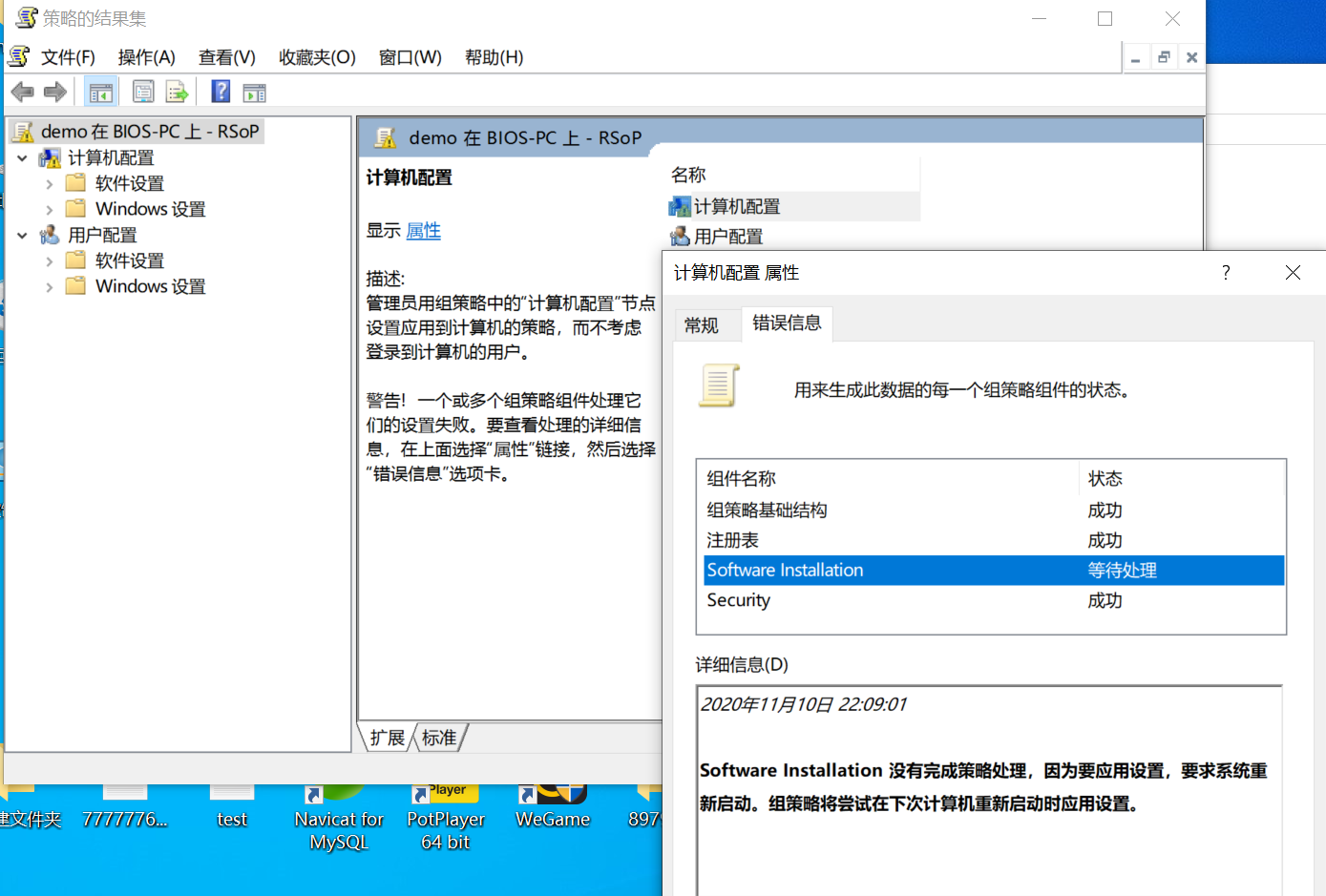Click the Back arrow in toolbar
The width and height of the screenshot is (1326, 896).
tap(23, 92)
